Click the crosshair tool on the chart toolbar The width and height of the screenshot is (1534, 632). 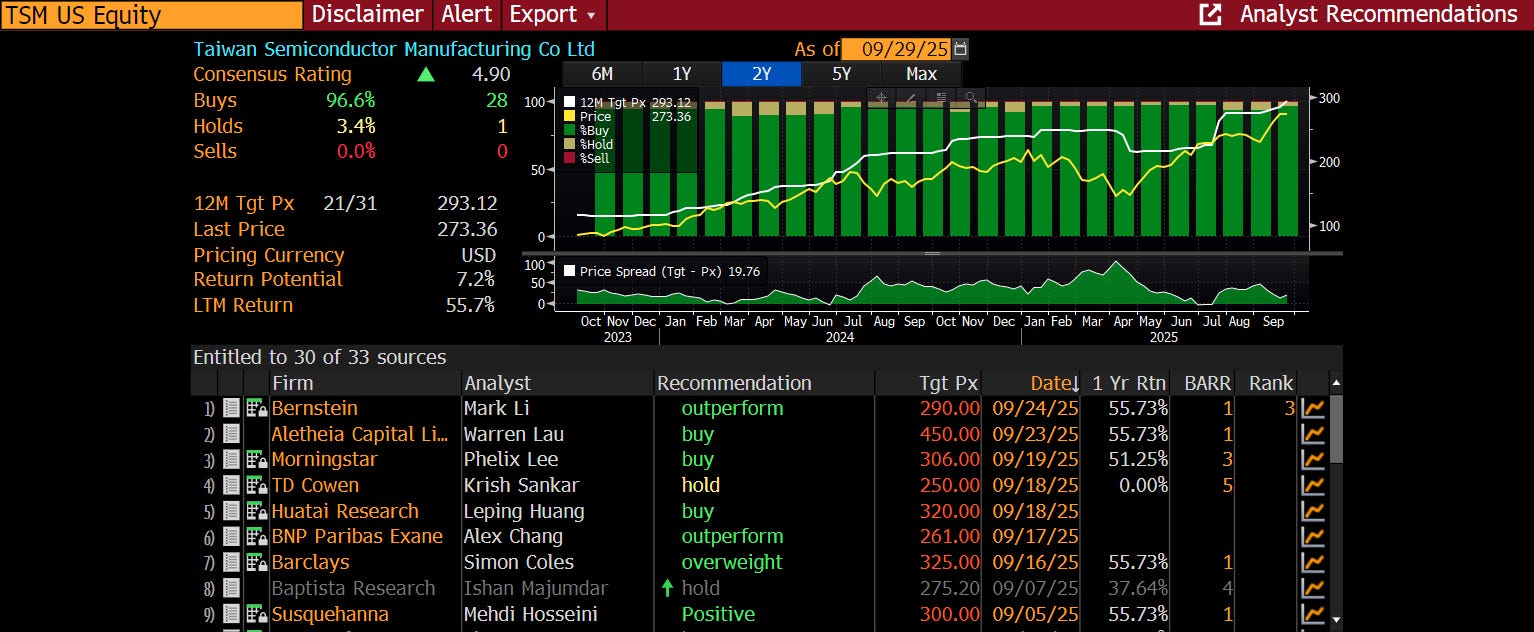pos(881,97)
